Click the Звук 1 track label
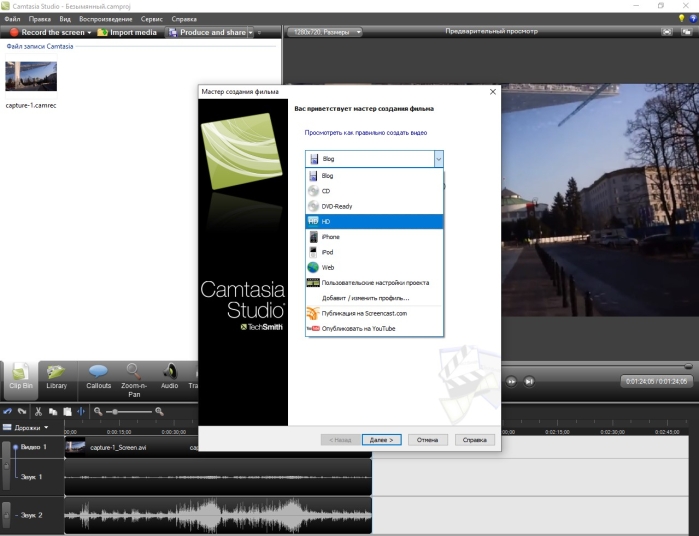Image resolution: width=699 pixels, height=536 pixels. (x=31, y=477)
